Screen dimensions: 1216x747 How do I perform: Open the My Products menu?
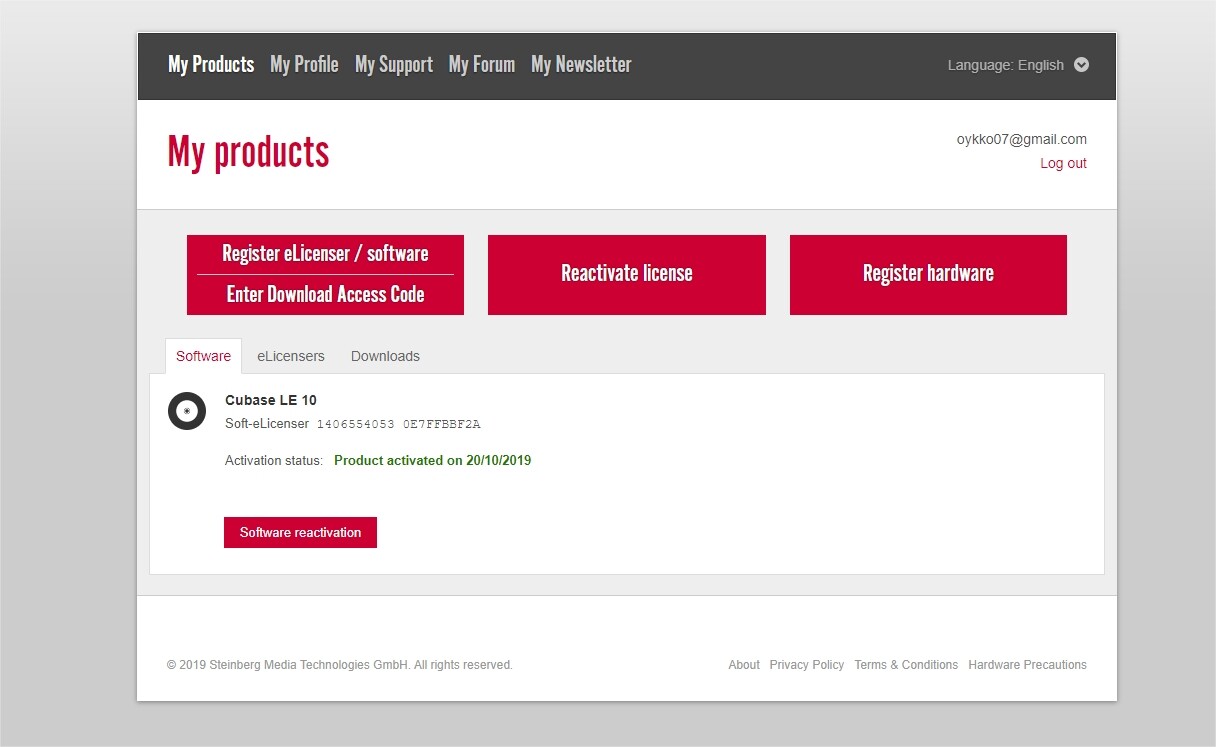point(211,65)
